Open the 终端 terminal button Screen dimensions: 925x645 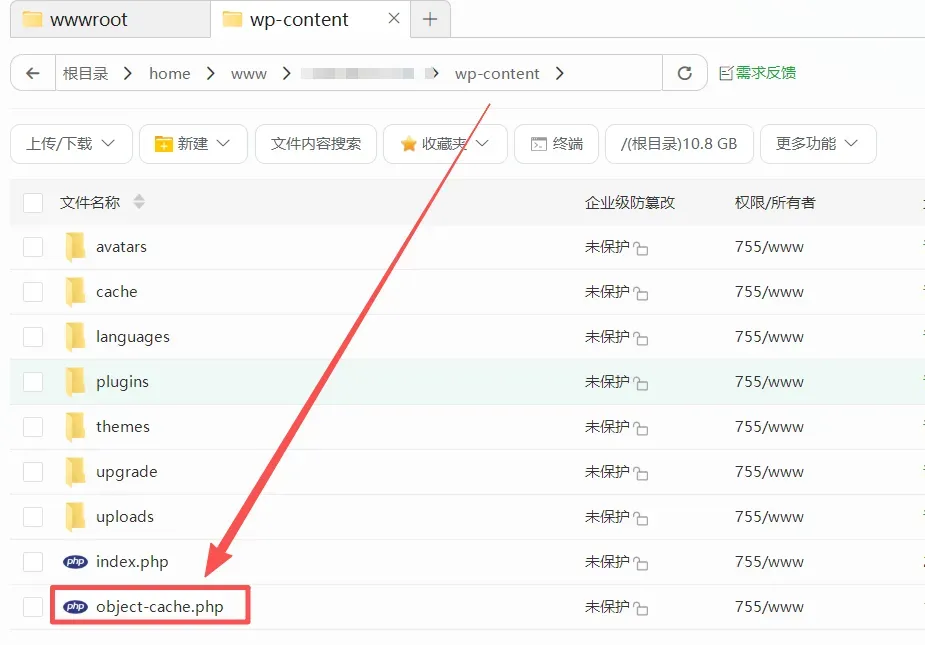(556, 144)
